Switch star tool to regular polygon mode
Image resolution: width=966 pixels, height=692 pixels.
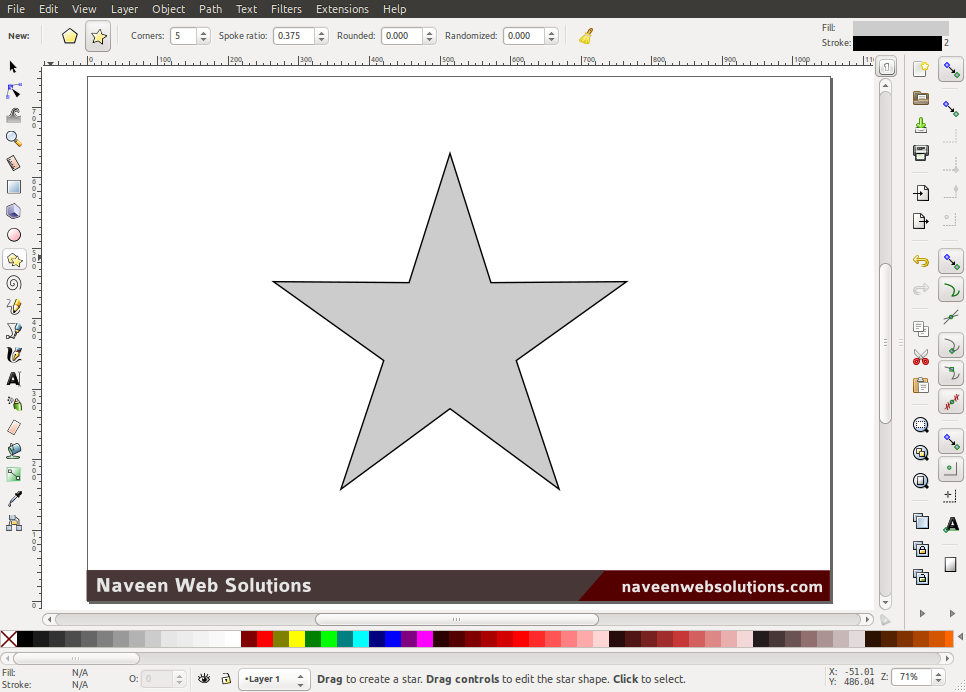[x=69, y=36]
